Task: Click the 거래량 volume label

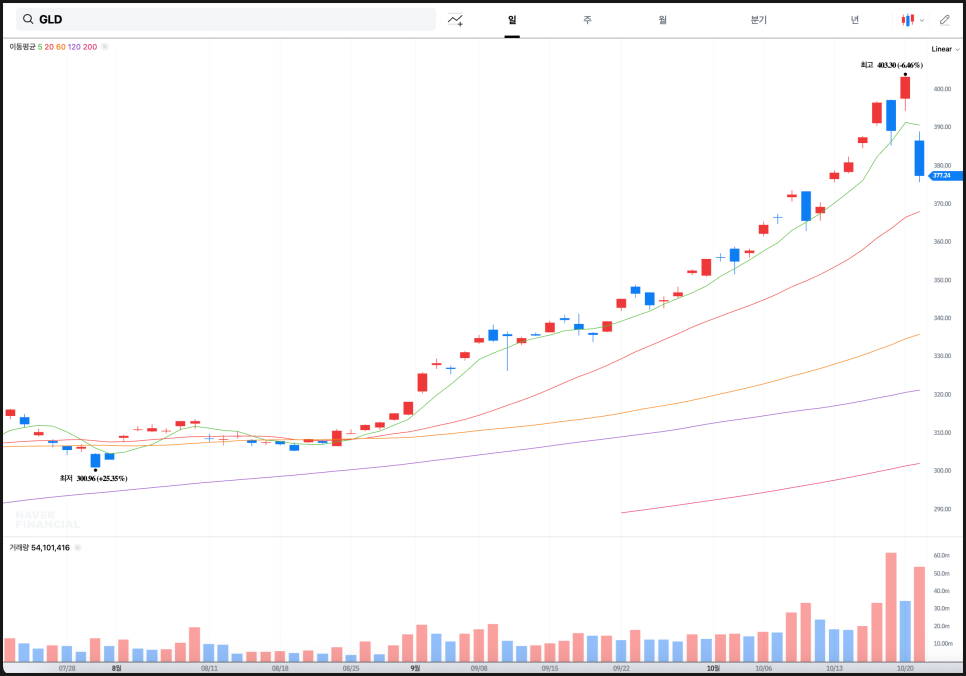Action: pyautogui.click(x=20, y=548)
